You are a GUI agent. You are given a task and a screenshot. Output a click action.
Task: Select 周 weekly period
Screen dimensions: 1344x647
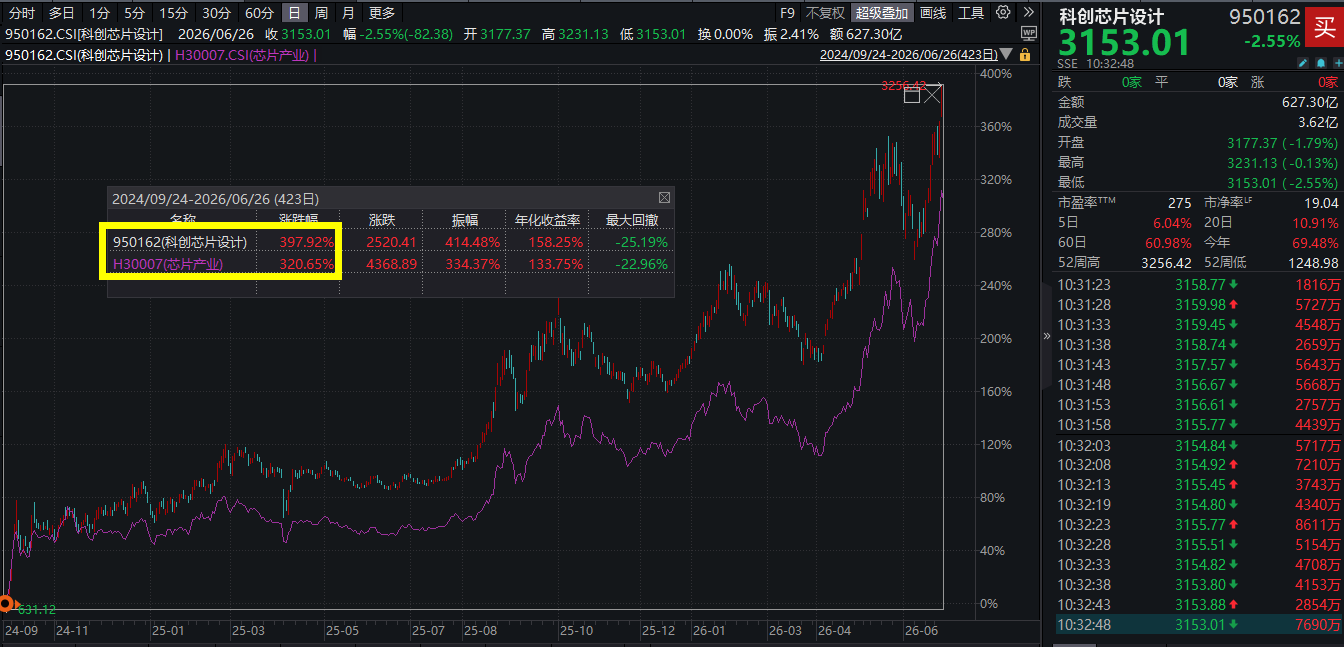320,13
